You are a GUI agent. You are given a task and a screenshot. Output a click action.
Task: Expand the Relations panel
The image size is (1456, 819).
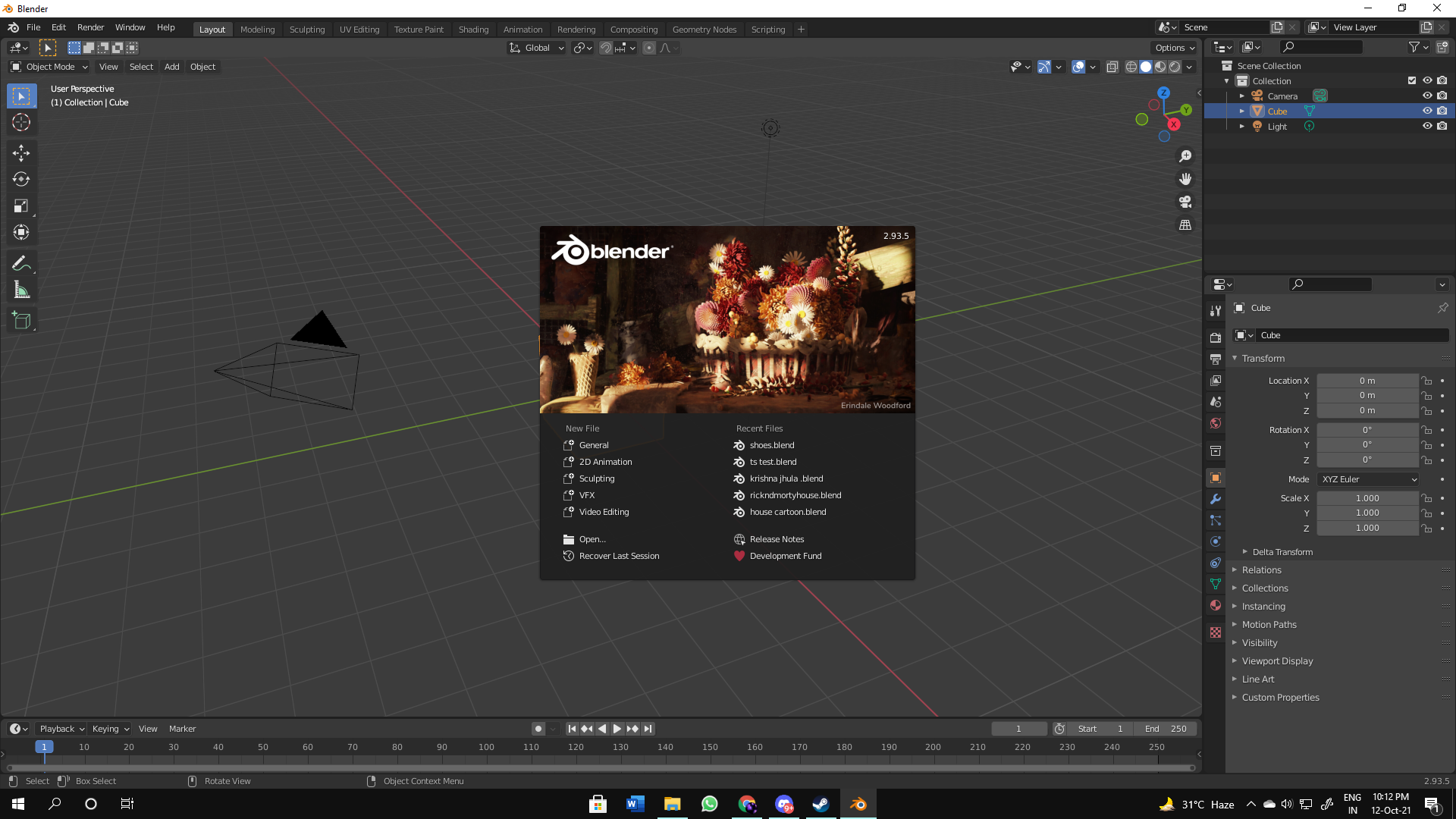point(1262,570)
